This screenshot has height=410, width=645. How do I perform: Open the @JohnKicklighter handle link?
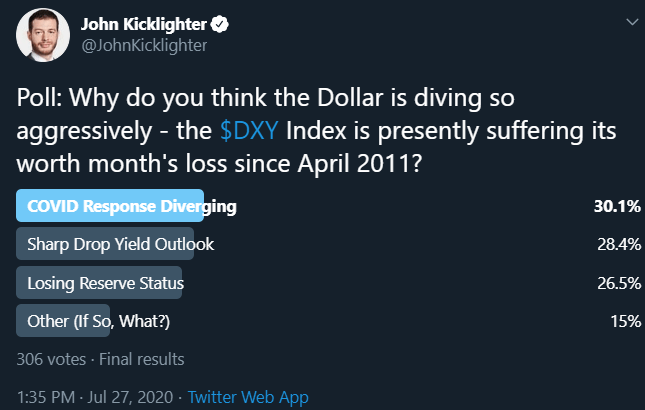click(144, 46)
